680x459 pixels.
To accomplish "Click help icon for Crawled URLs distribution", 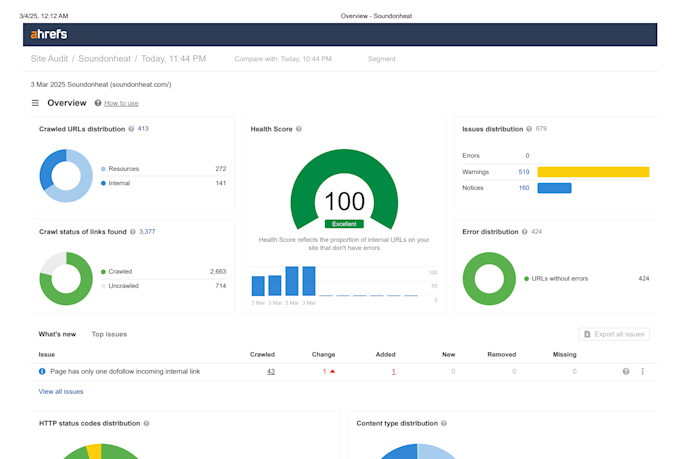I will tap(131, 129).
